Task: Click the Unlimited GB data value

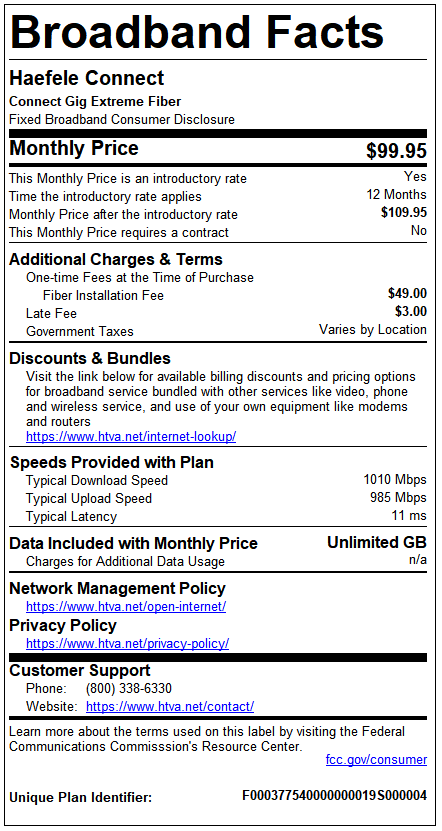Action: click(377, 543)
